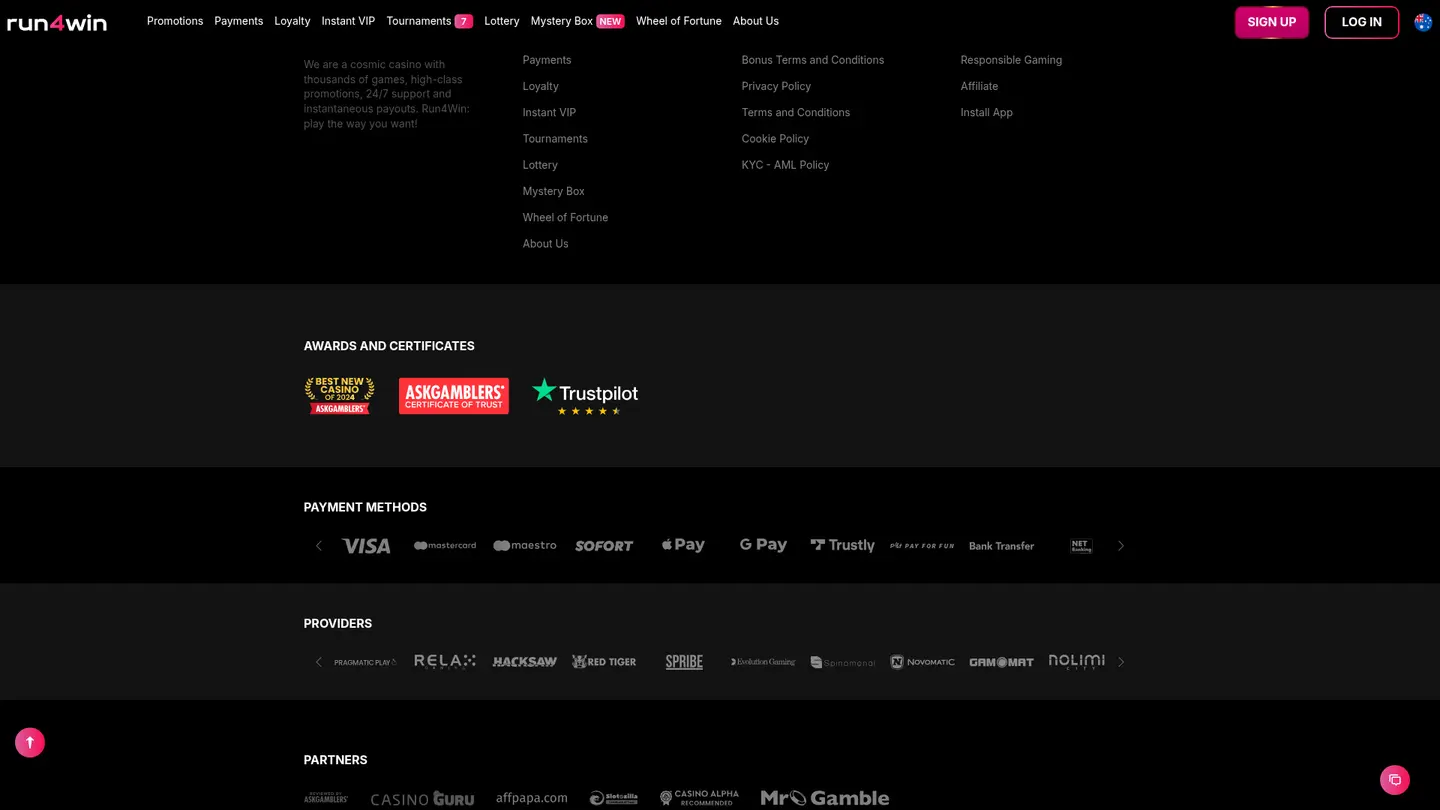Image resolution: width=1440 pixels, height=810 pixels.
Task: Open the footer Tournaments link
Action: 555,139
